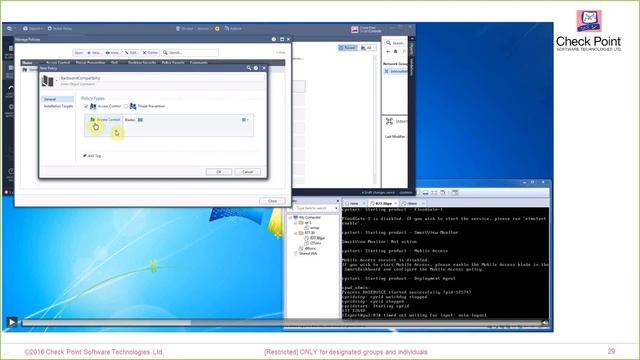Image resolution: width=640 pixels, height=360 pixels.
Task: Click Discard in SmartConsole top bar
Action: (x=184, y=29)
